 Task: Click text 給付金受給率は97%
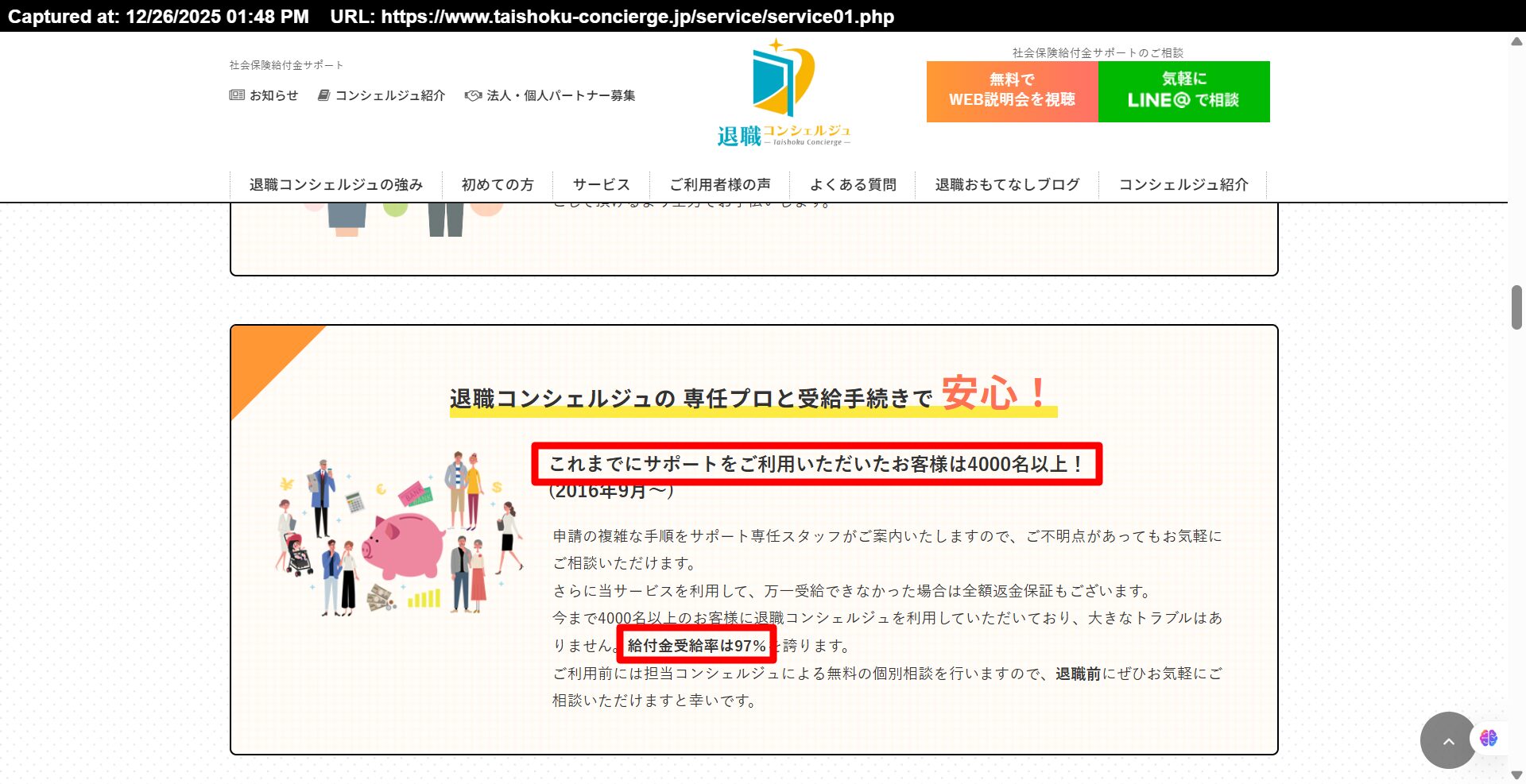697,645
